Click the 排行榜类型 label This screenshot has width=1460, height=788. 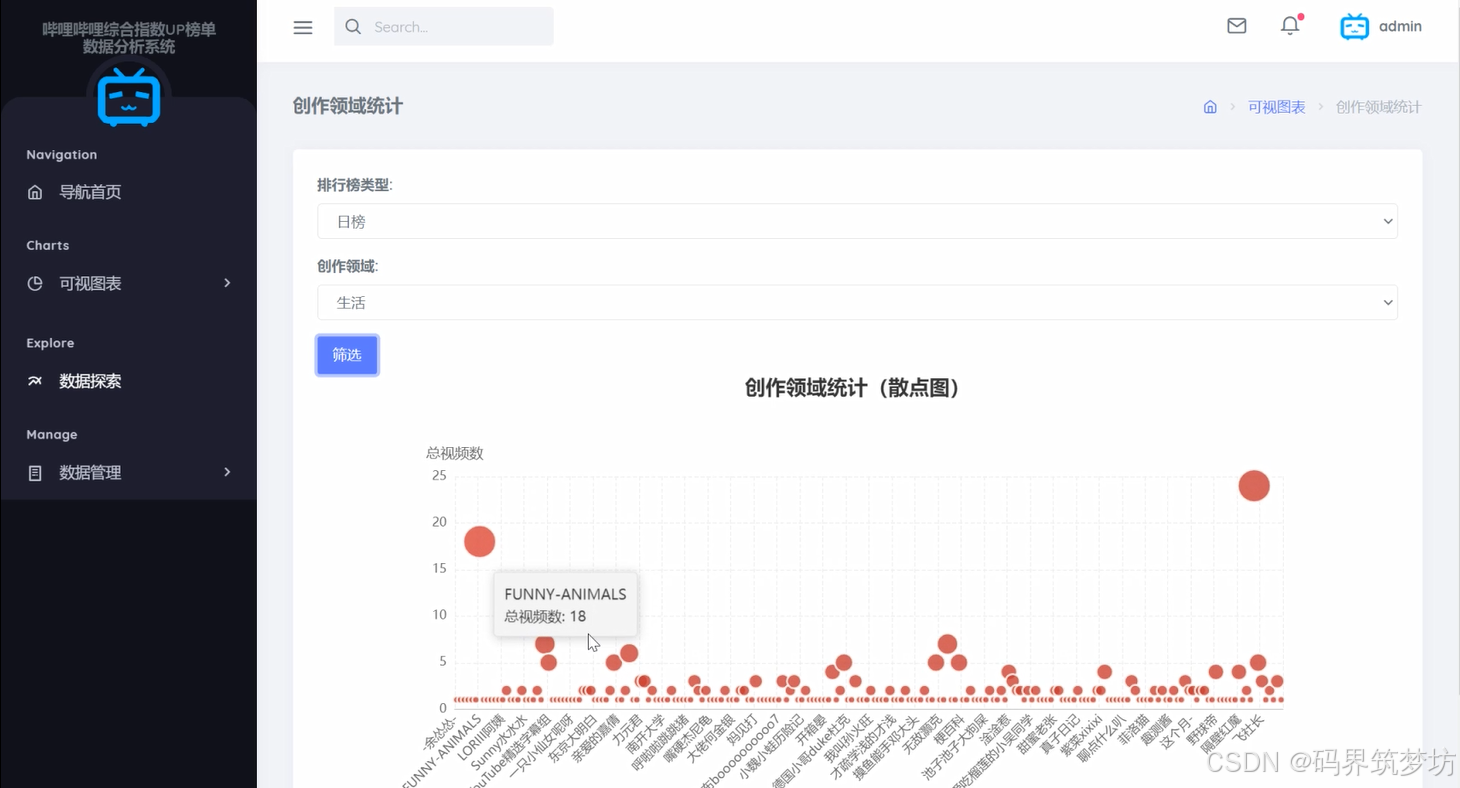click(x=355, y=185)
